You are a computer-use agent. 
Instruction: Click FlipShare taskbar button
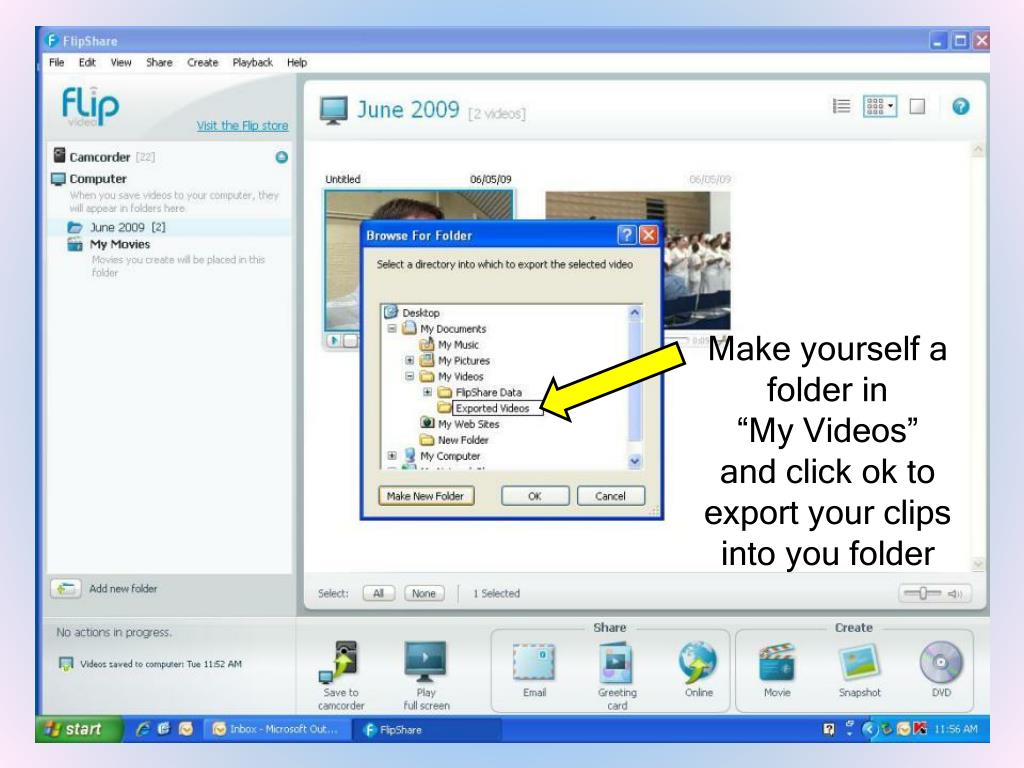tap(427, 729)
